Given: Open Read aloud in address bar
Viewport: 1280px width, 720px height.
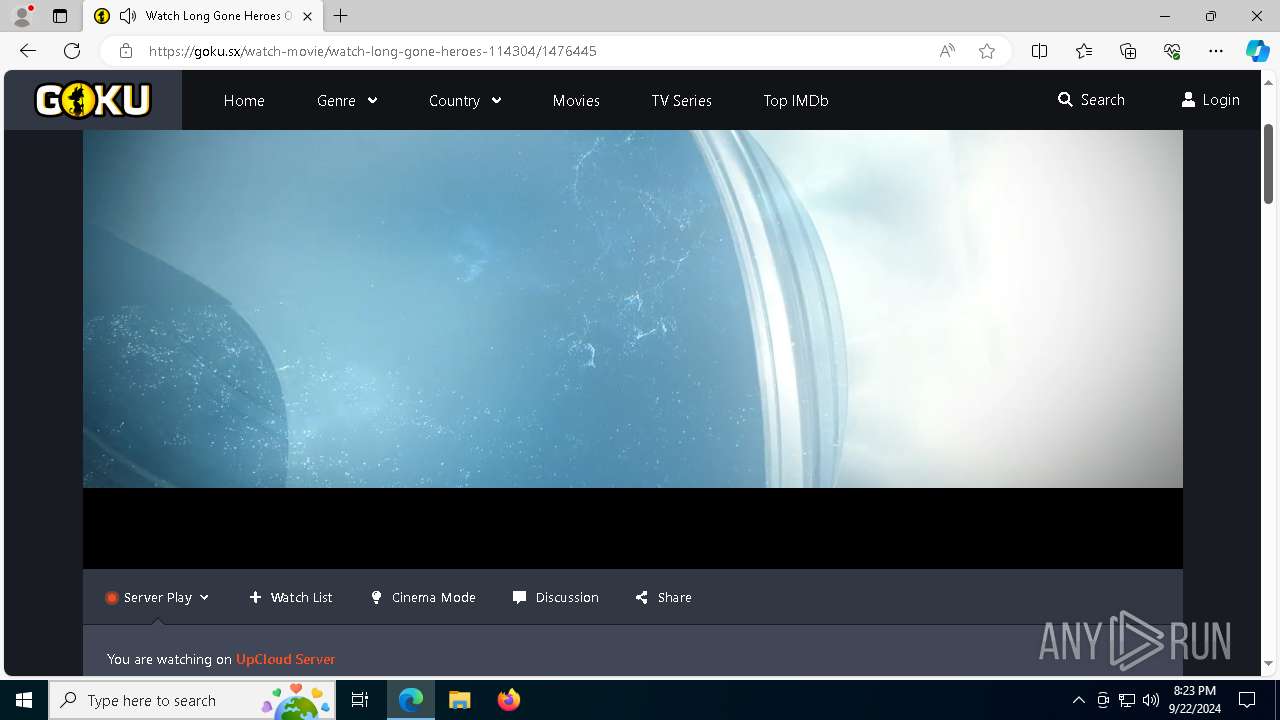Looking at the screenshot, I should click(946, 51).
